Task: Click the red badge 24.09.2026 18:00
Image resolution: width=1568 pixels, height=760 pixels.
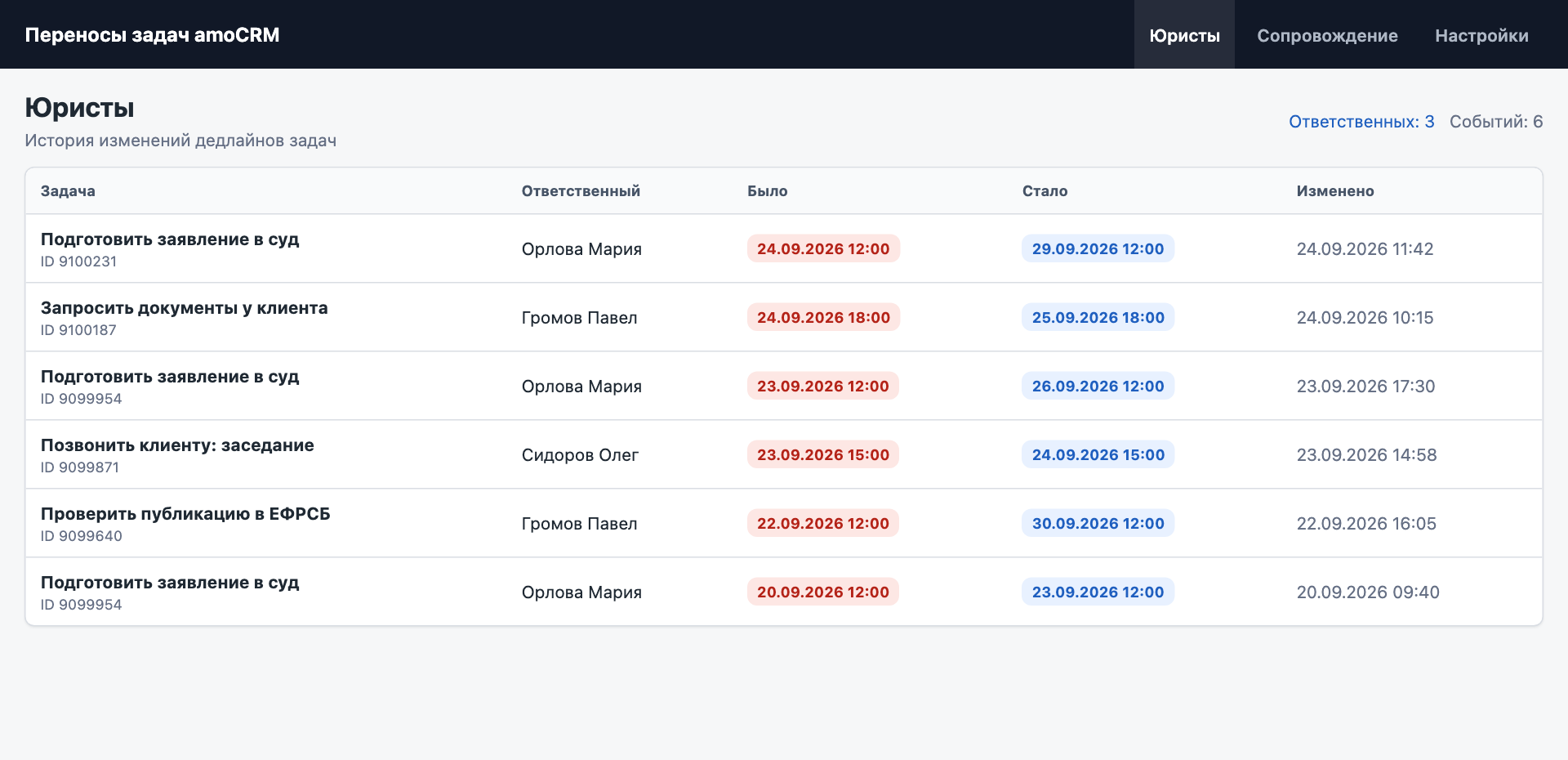Action: point(823,318)
